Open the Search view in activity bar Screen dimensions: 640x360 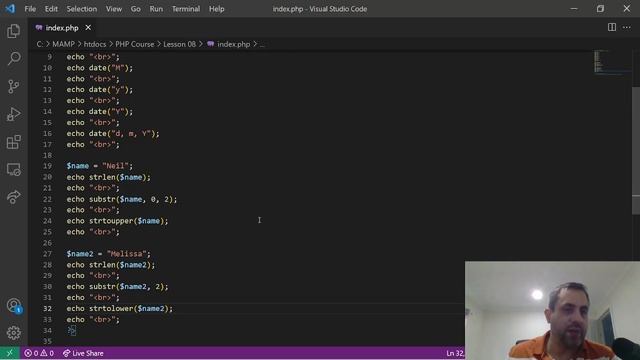coord(13,59)
